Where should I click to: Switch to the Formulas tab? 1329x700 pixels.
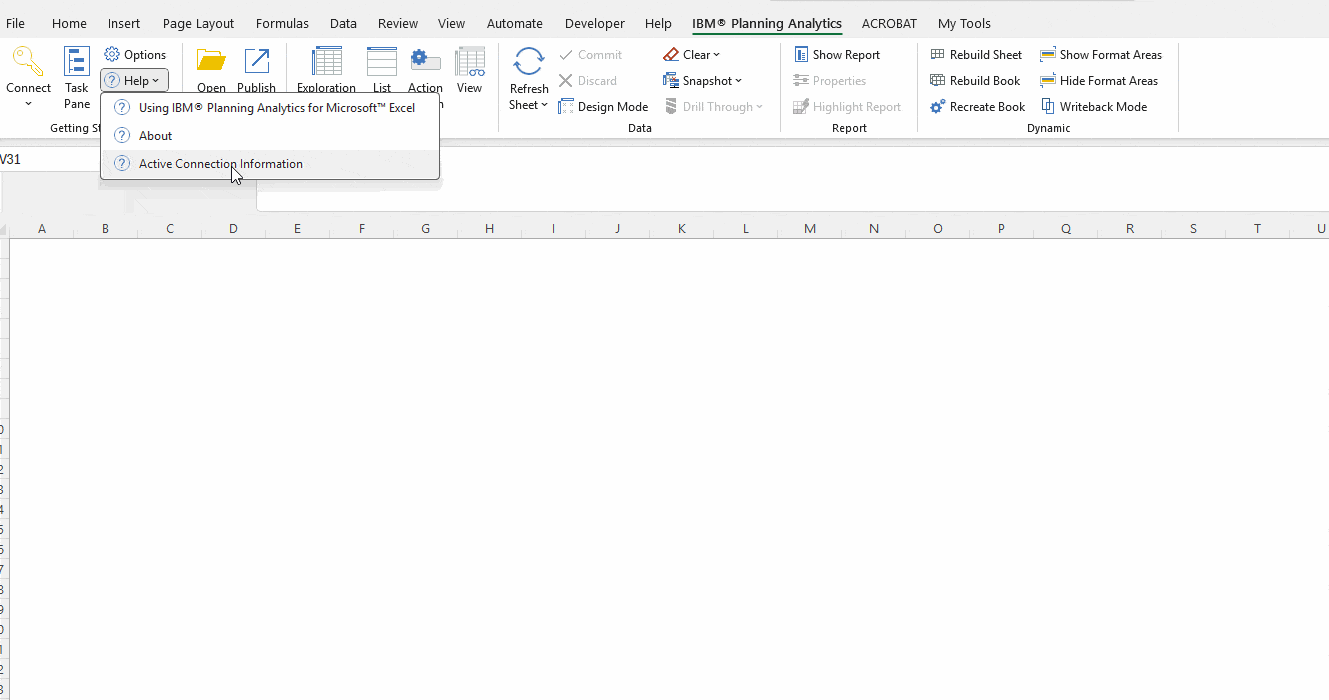click(282, 23)
